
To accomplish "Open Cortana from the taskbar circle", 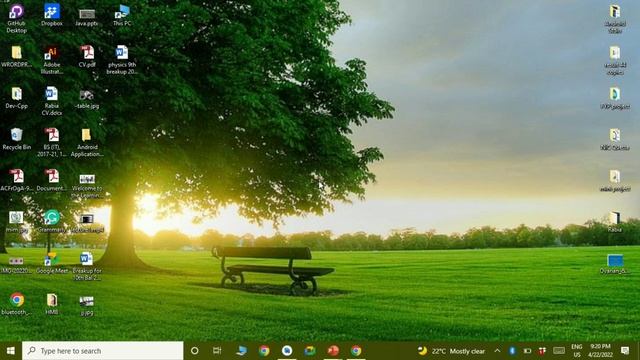I will (x=195, y=351).
